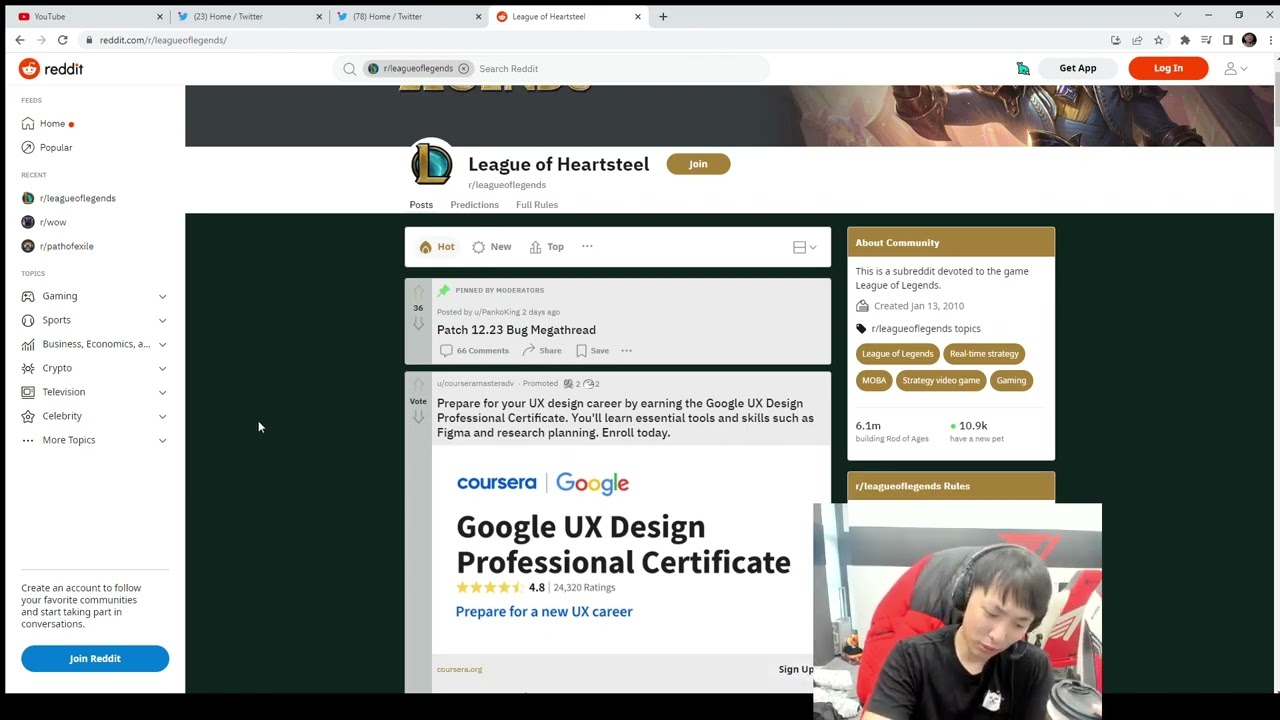
Task: Click the Coursera Google UX ad image
Action: (x=623, y=549)
